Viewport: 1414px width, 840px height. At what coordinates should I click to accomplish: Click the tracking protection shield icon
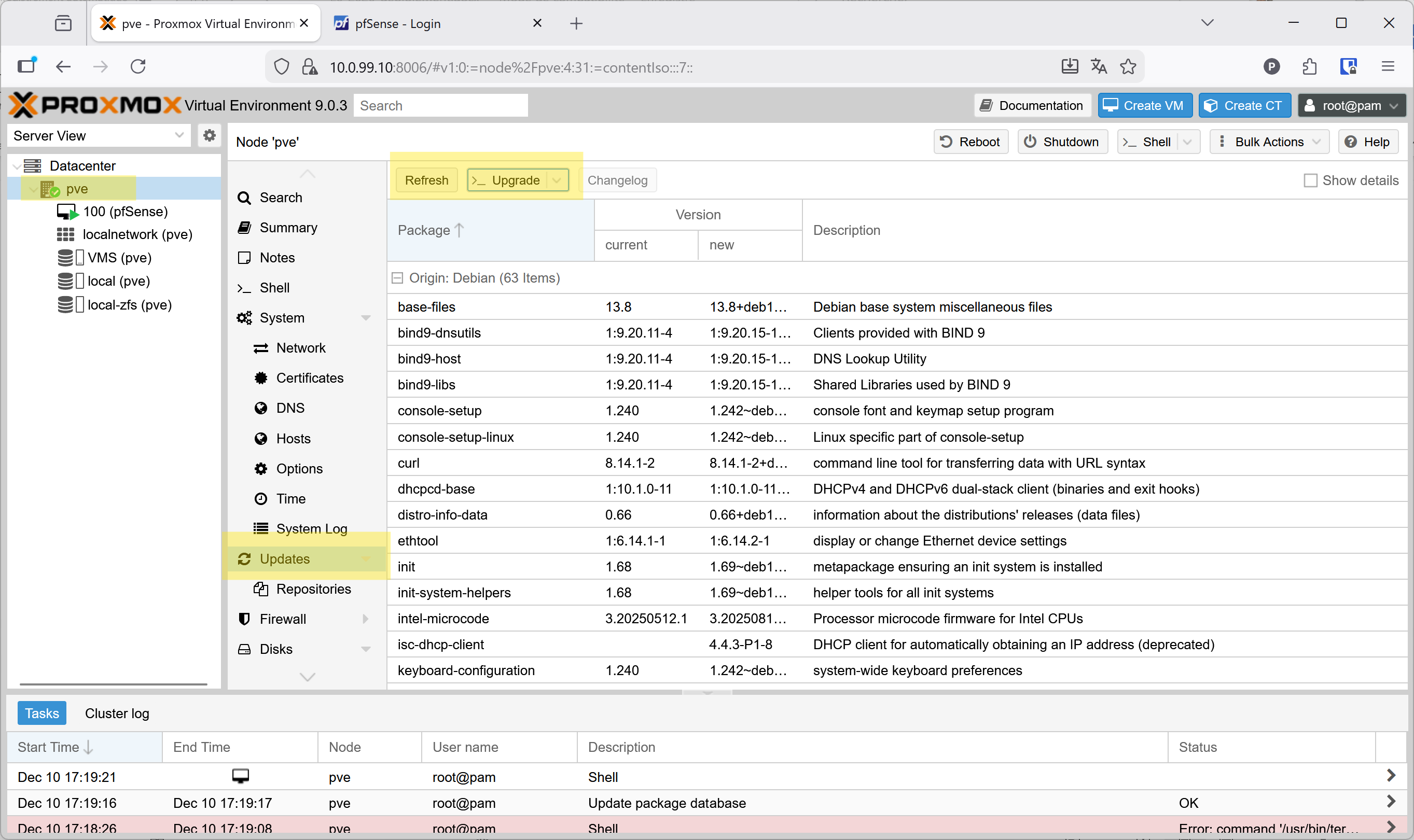[x=282, y=67]
